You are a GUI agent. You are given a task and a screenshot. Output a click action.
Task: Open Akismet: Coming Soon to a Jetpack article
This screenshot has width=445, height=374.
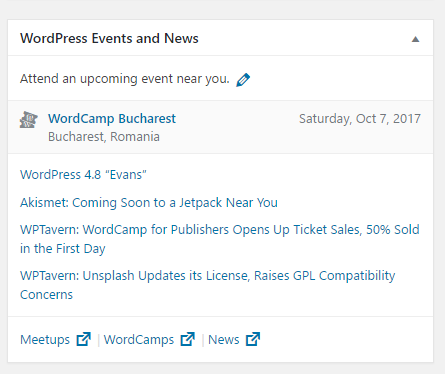coord(149,203)
